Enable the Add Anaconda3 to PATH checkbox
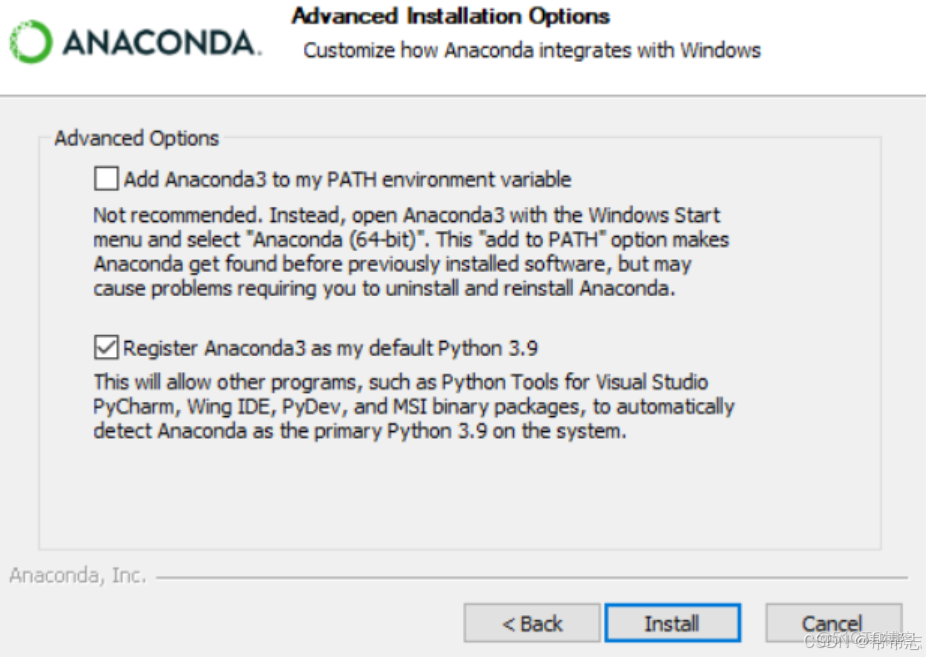 pos(105,180)
